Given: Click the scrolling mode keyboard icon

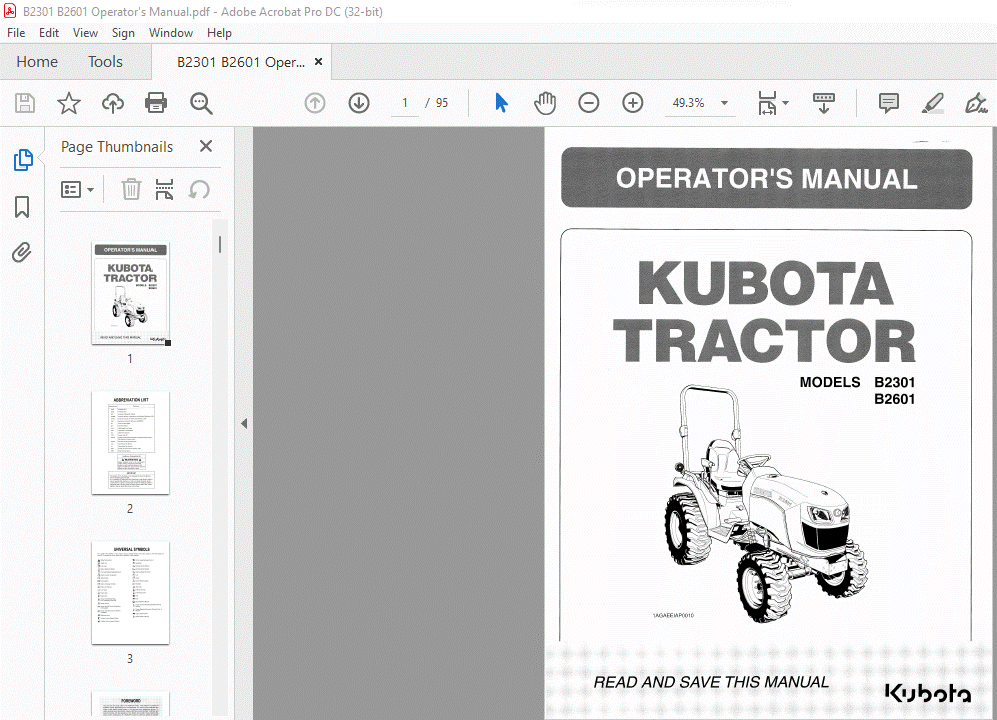Looking at the screenshot, I should click(823, 103).
